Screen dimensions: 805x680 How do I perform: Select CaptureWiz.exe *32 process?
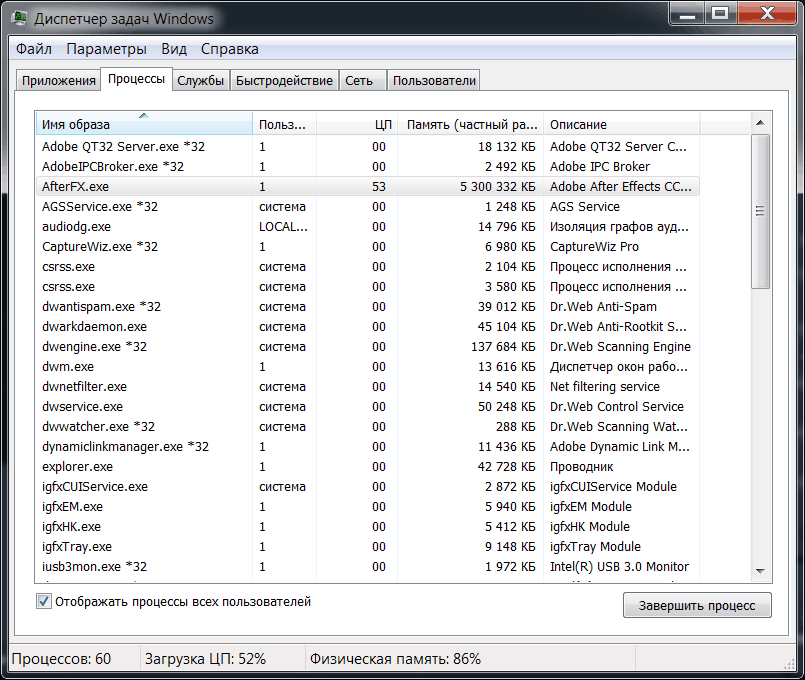368,246
